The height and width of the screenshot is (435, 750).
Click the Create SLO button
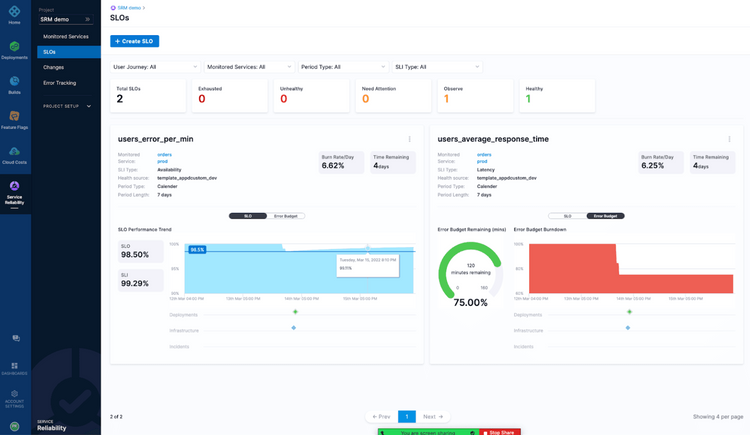(x=134, y=41)
